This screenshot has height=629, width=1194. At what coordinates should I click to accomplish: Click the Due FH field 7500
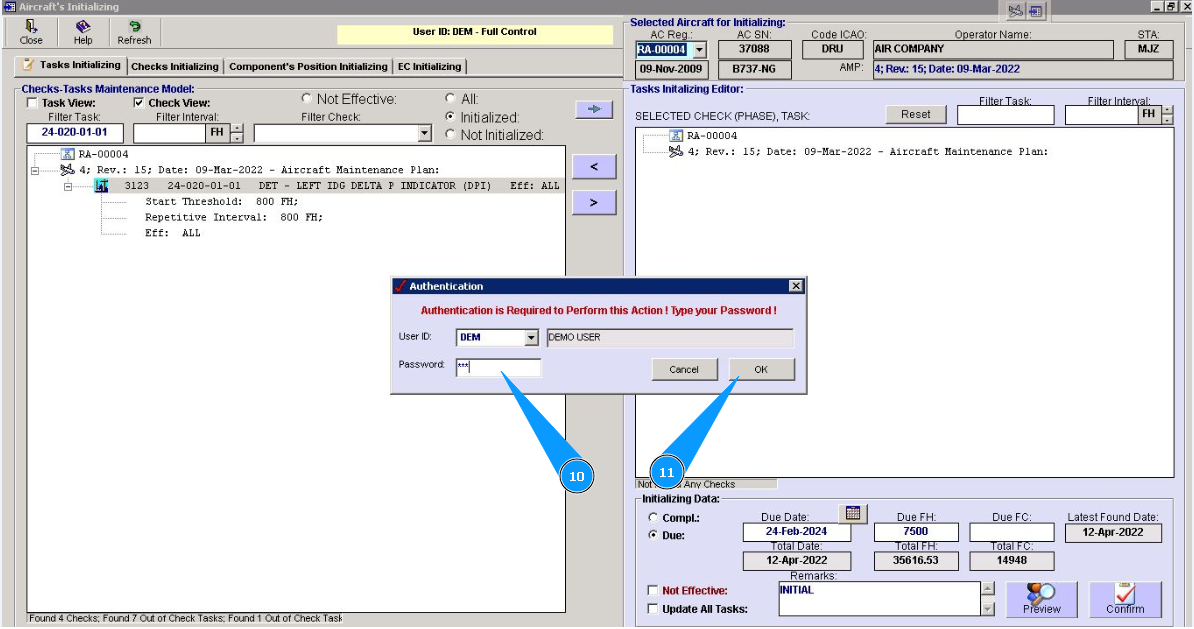(915, 532)
